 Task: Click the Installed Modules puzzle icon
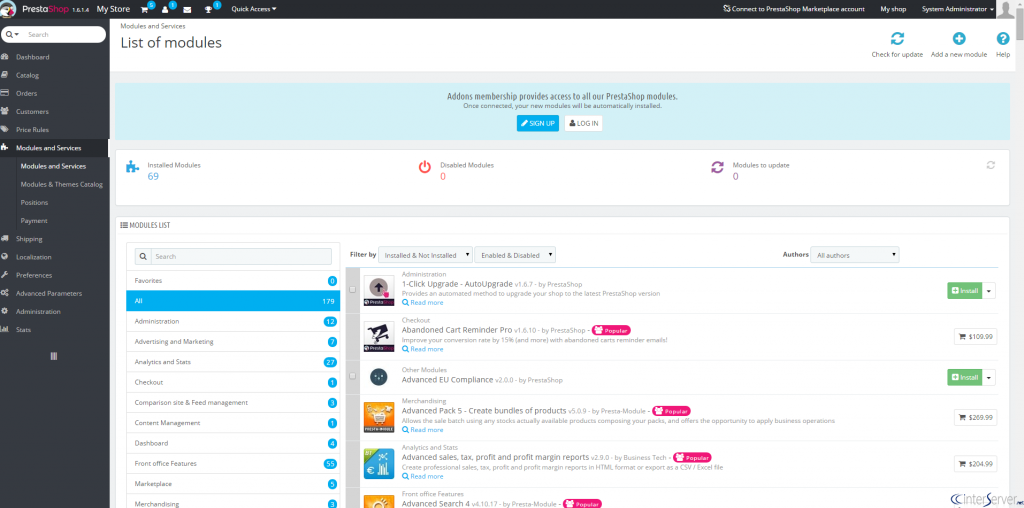[x=133, y=167]
